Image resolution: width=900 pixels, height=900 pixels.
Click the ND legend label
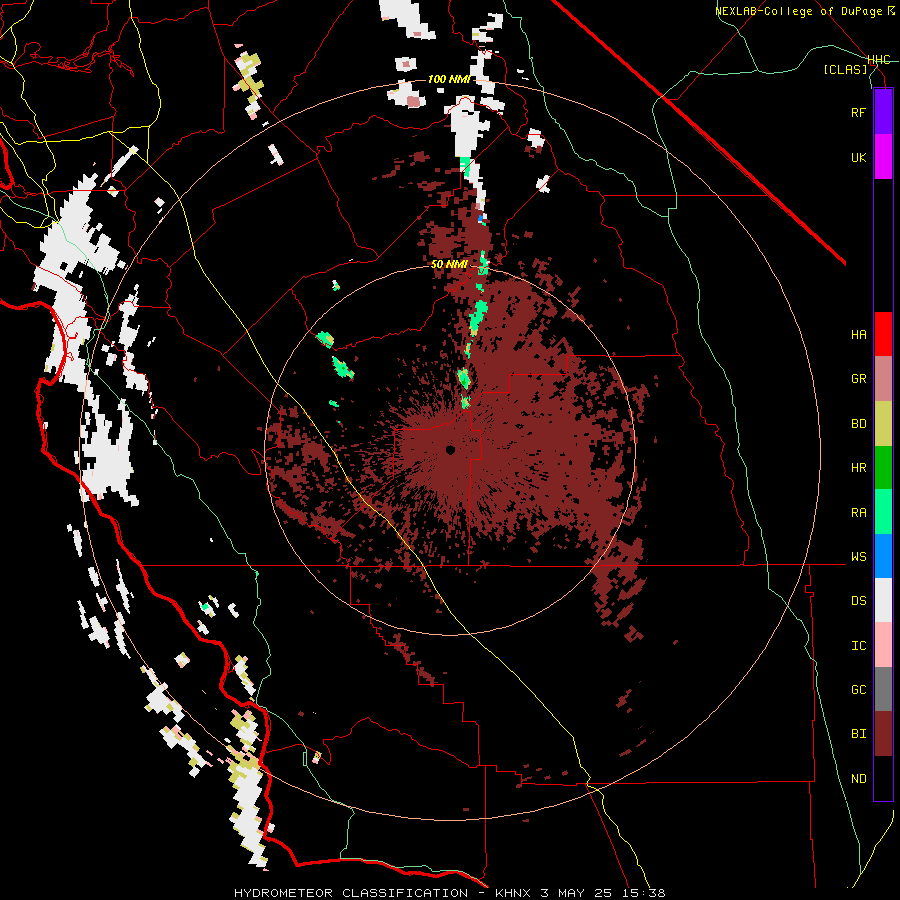(x=858, y=779)
